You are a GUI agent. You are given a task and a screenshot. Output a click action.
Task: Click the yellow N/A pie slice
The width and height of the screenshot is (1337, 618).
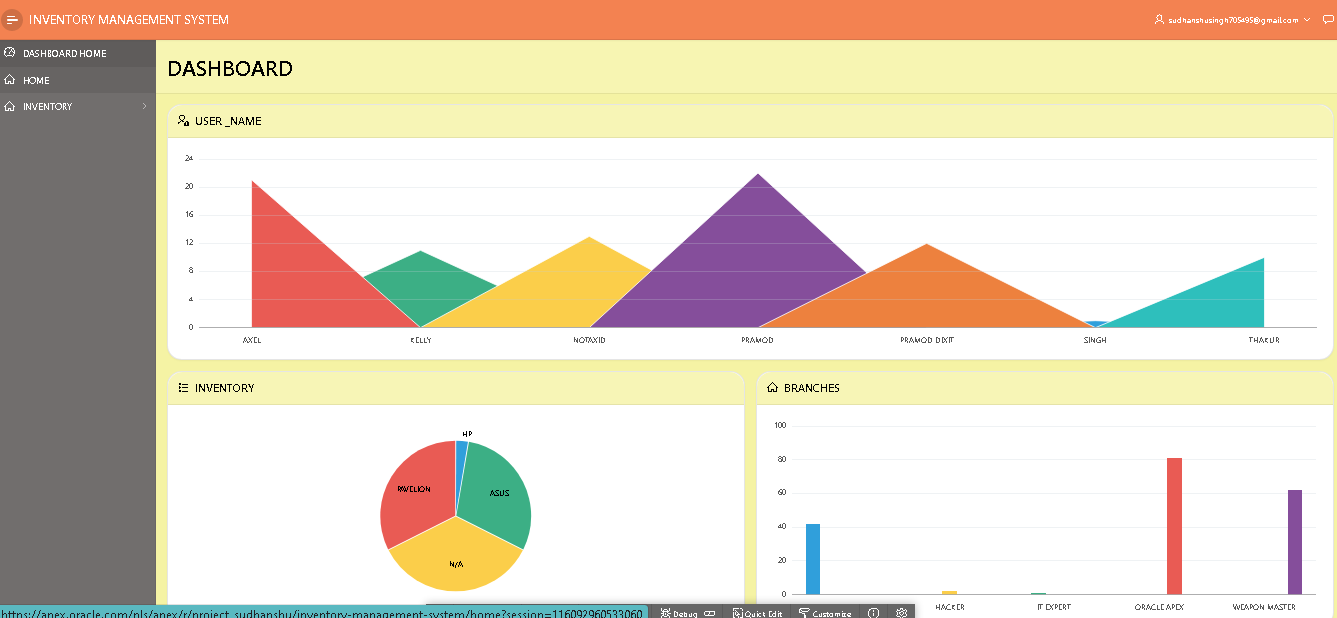[457, 563]
